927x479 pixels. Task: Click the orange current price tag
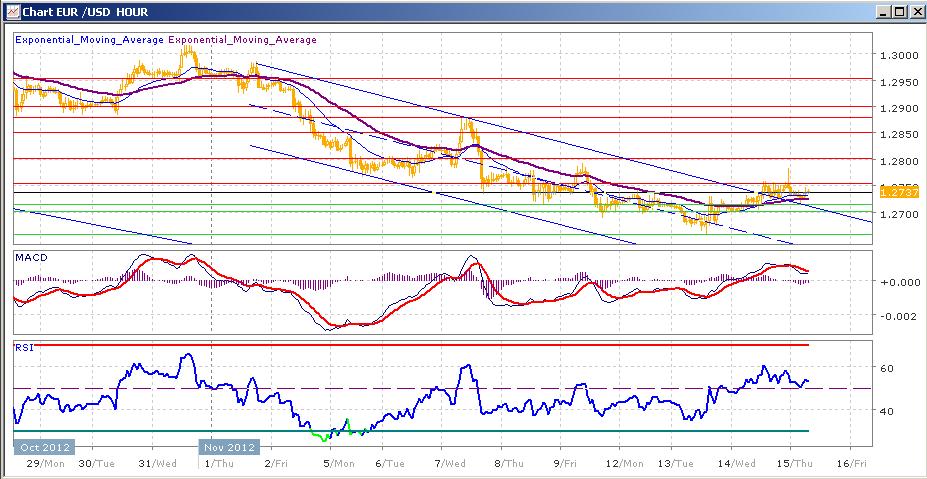pos(894,190)
